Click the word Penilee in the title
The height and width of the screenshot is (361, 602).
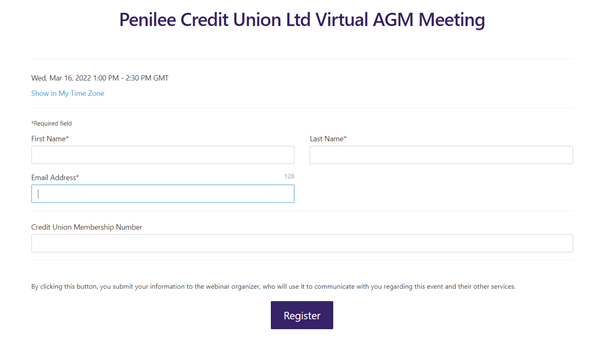click(148, 20)
